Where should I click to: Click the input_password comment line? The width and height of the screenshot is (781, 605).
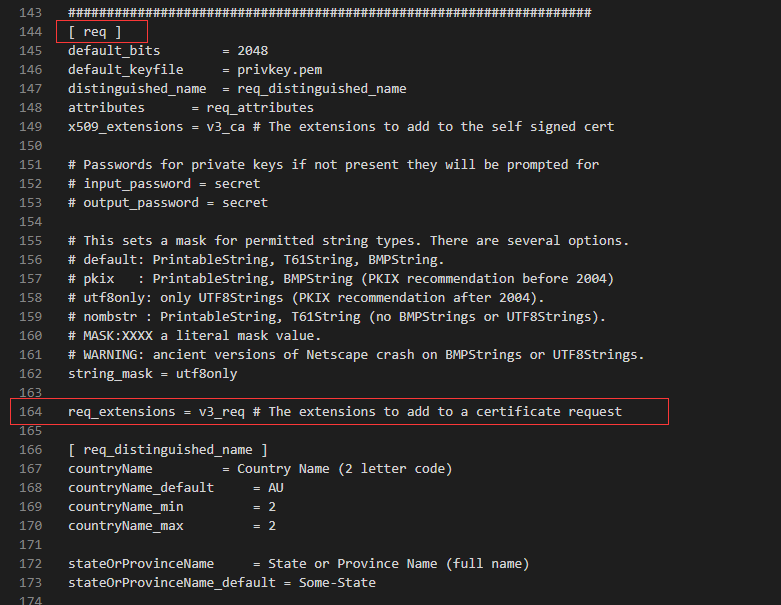164,184
